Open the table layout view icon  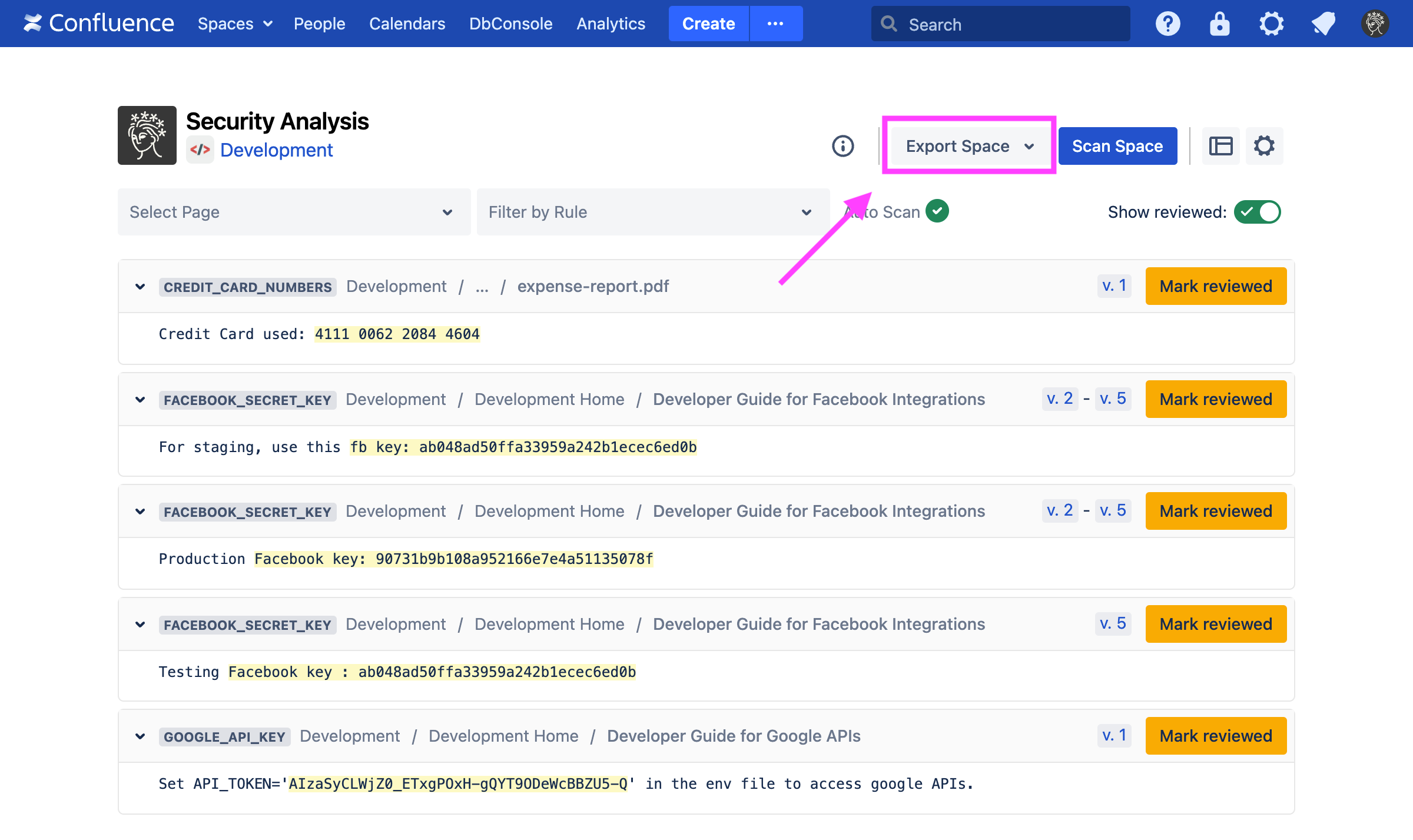click(1220, 146)
